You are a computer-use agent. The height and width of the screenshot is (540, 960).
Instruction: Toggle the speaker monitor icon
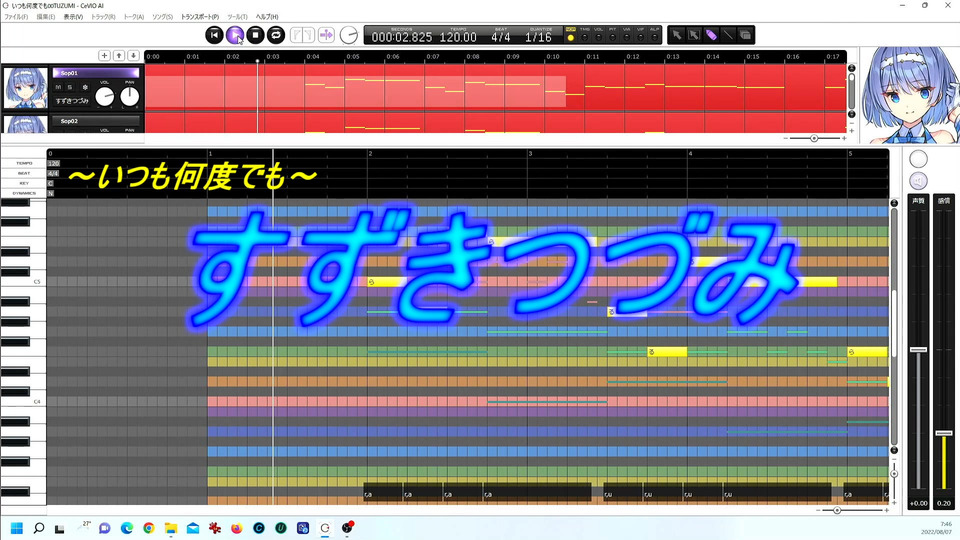(x=918, y=181)
